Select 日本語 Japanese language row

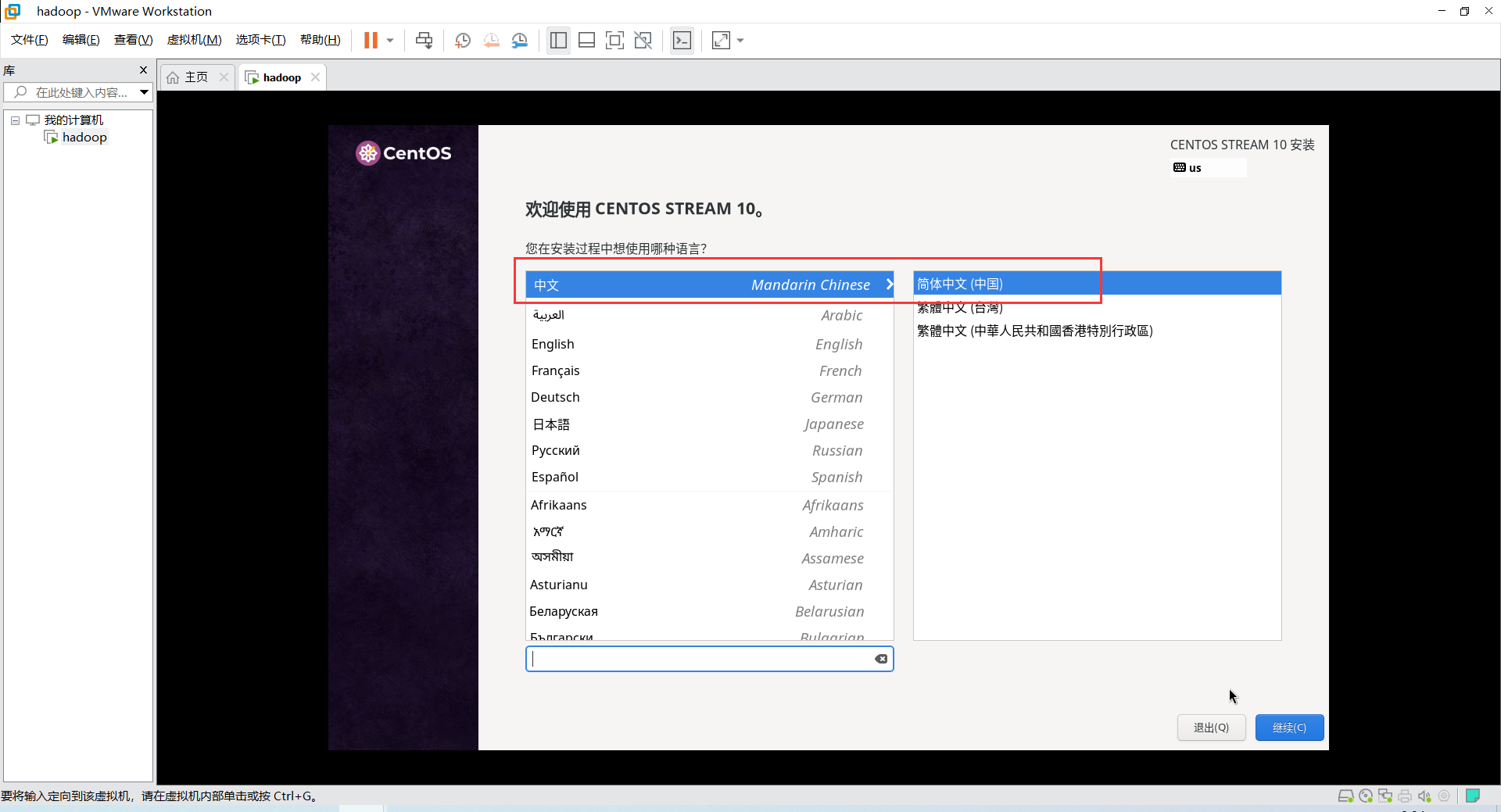710,424
